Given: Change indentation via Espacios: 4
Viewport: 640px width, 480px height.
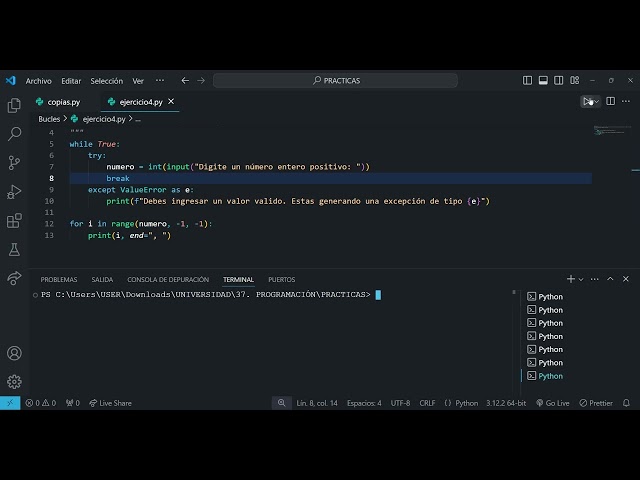Looking at the screenshot, I should click(364, 403).
